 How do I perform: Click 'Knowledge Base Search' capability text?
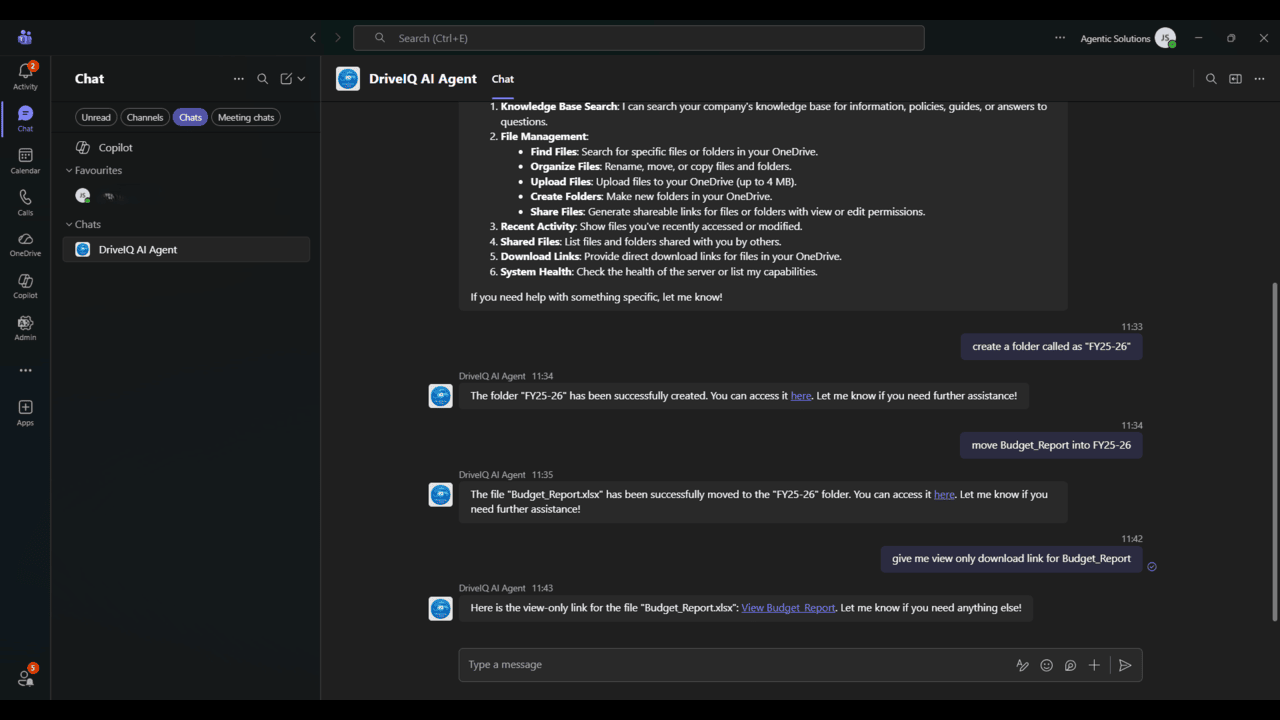(x=560, y=106)
